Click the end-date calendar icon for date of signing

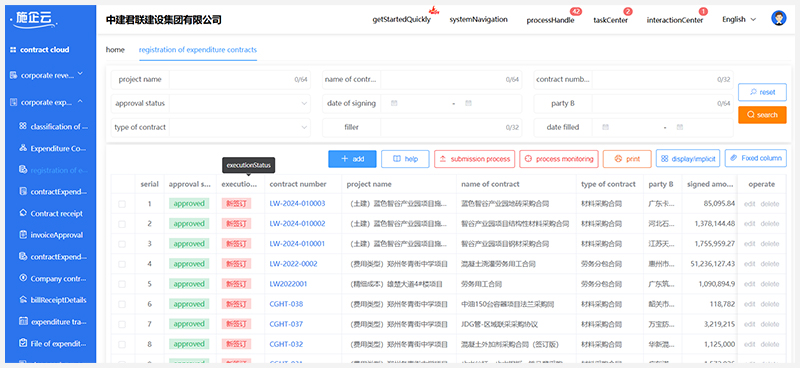(468, 103)
